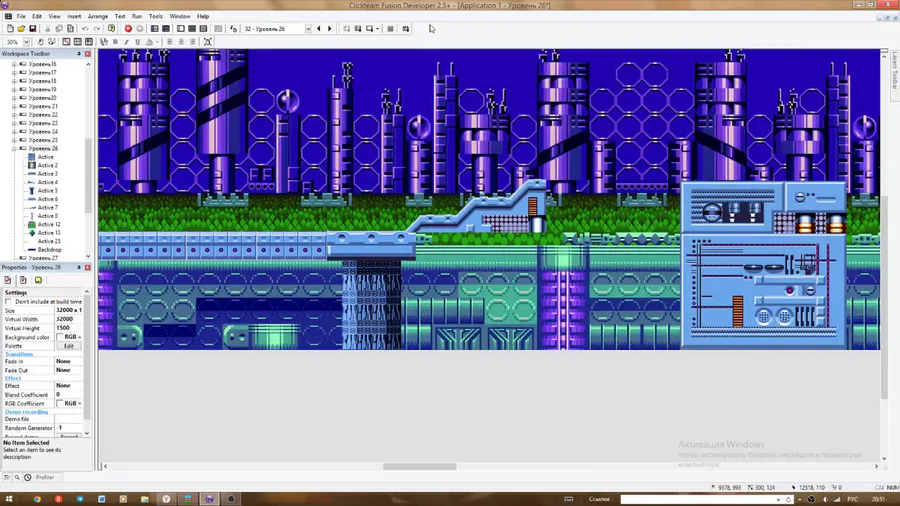Open the Contents help question-mark icon
Screen dimensions: 900x506
(x=111, y=29)
